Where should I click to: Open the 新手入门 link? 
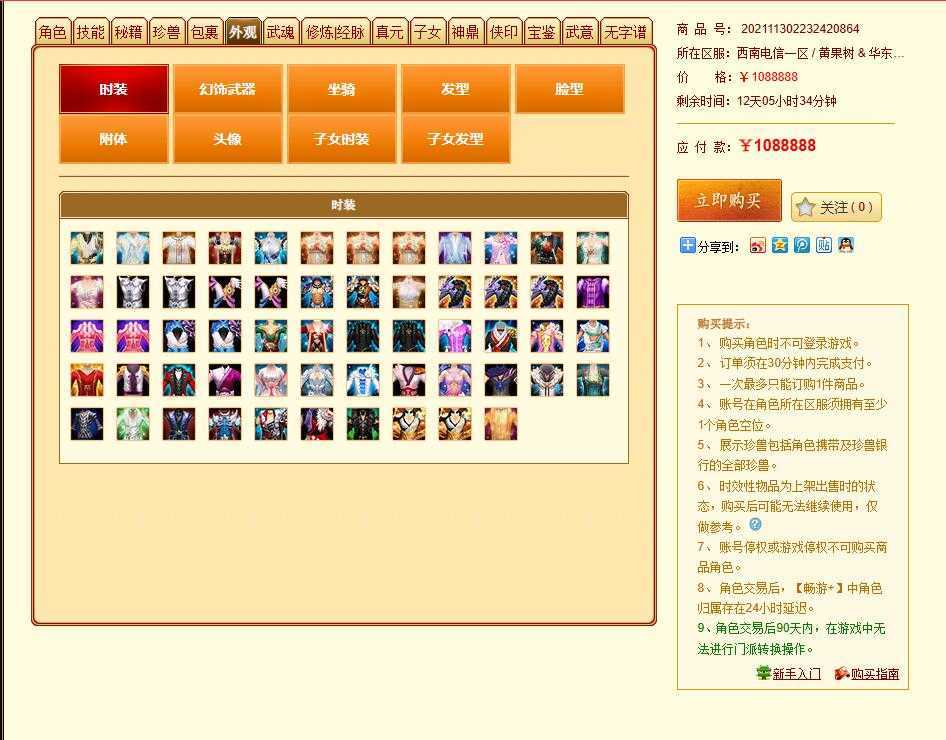(796, 674)
